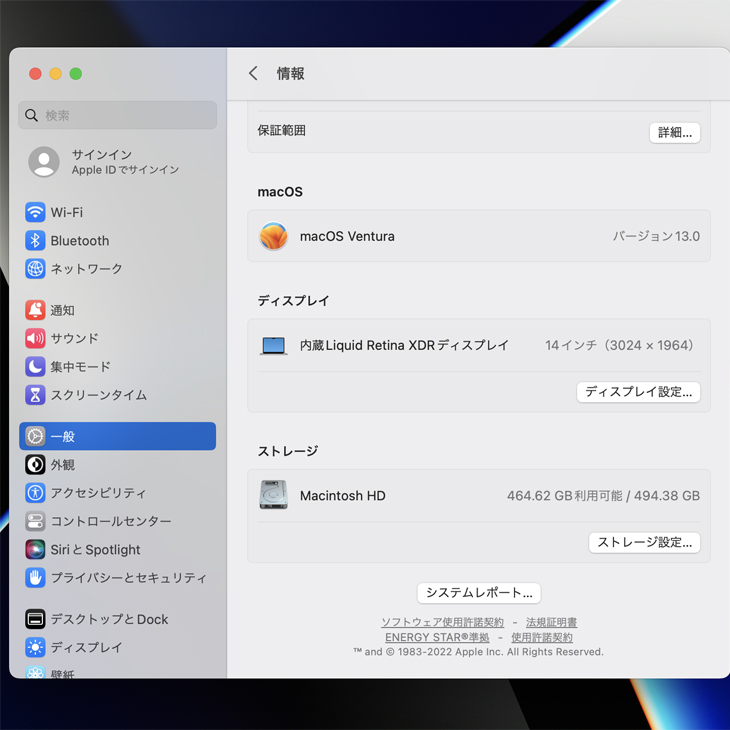
Task: Click the macOS section heading
Action: [x=280, y=192]
